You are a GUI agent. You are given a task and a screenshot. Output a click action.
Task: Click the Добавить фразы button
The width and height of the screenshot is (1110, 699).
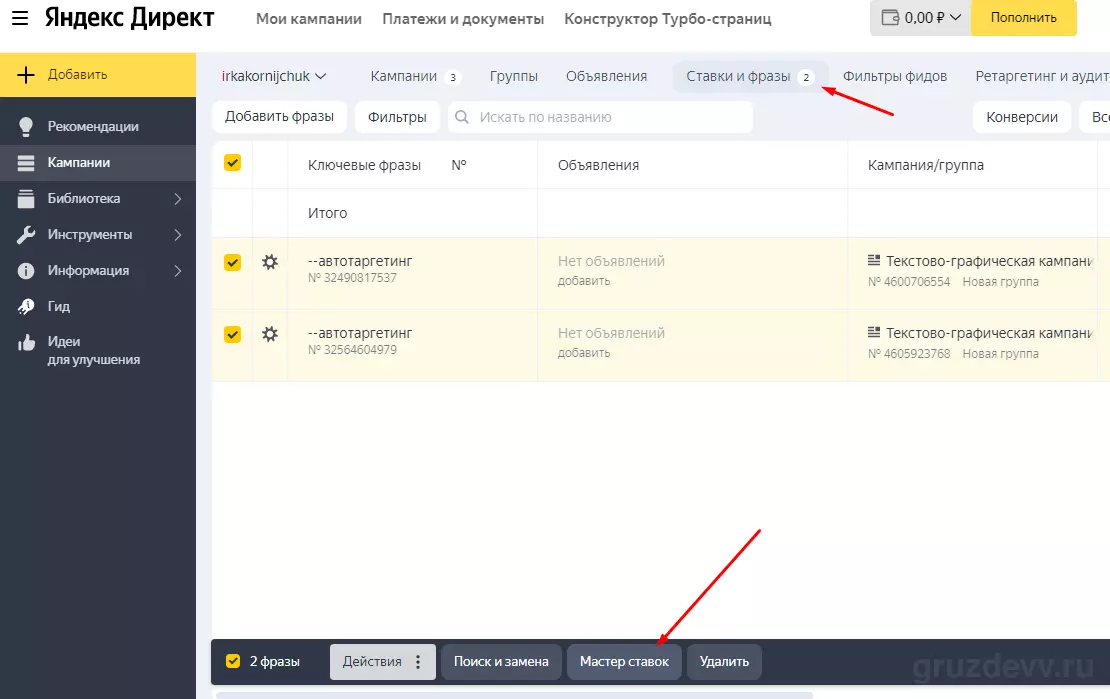[x=279, y=117]
